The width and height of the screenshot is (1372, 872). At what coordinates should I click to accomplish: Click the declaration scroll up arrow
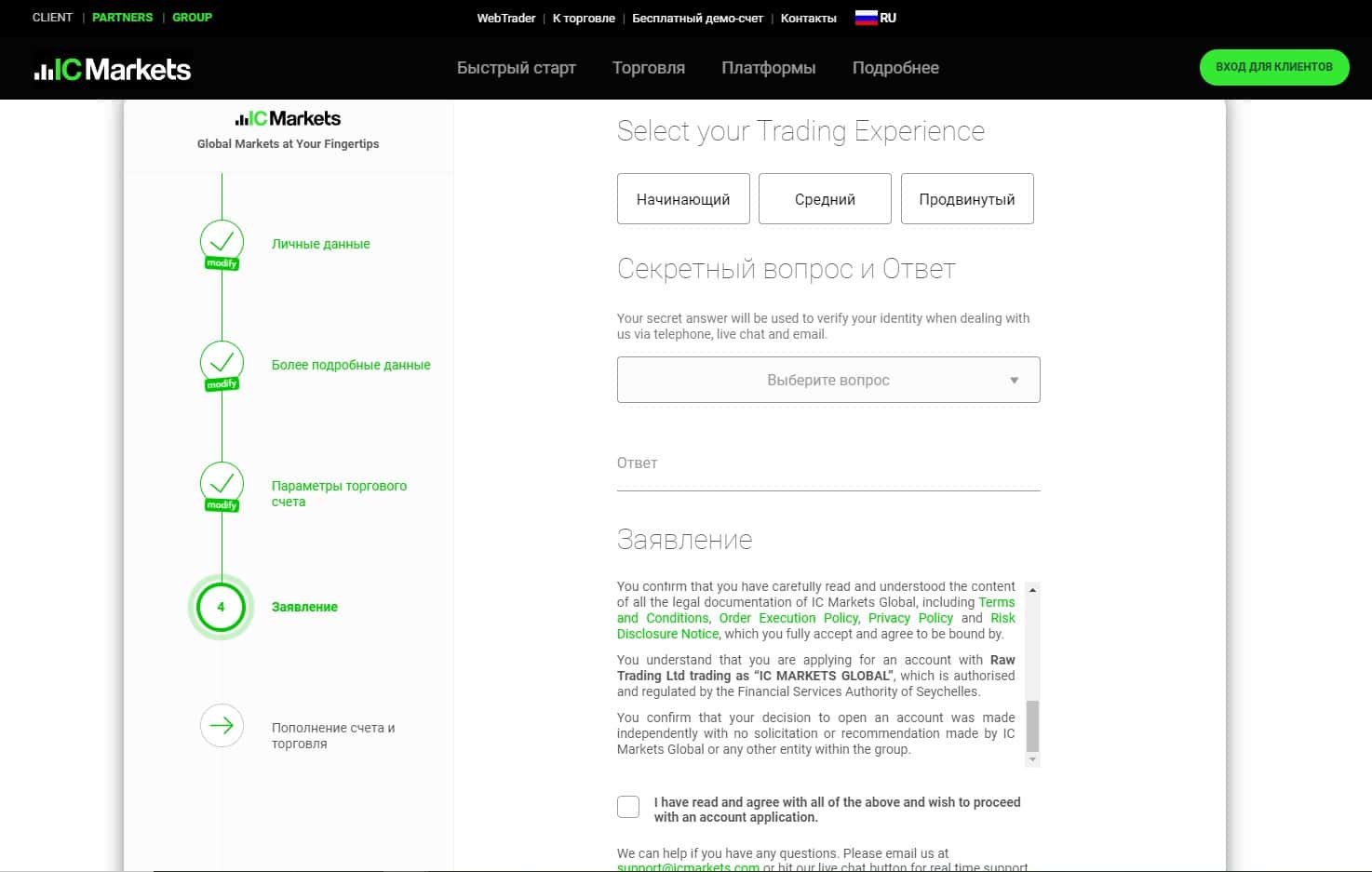coord(1032,589)
